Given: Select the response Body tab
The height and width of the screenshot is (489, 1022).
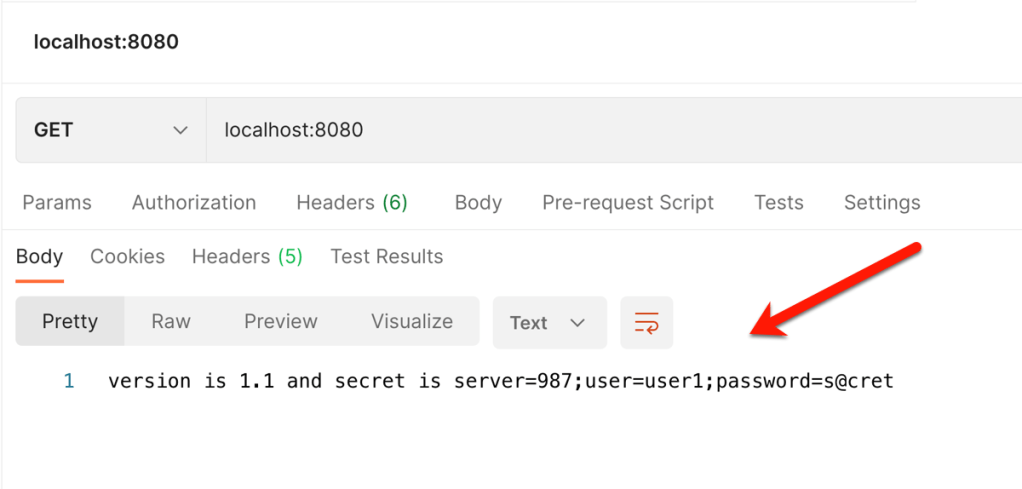Looking at the screenshot, I should point(40,257).
